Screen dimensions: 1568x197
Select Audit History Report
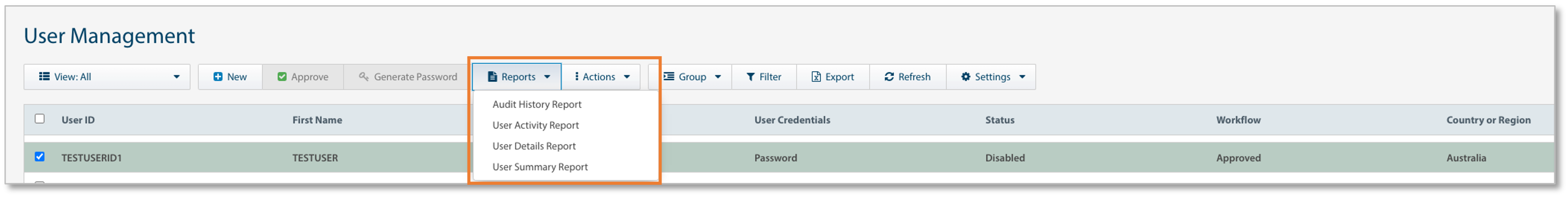(537, 104)
